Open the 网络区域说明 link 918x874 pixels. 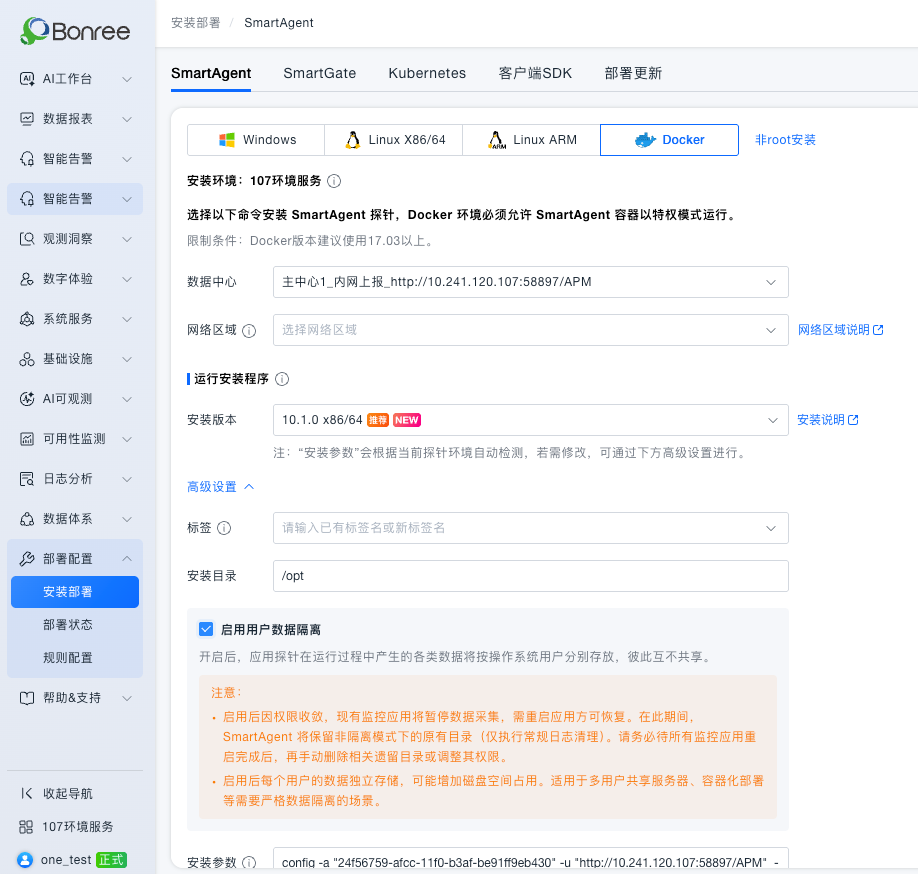841,330
